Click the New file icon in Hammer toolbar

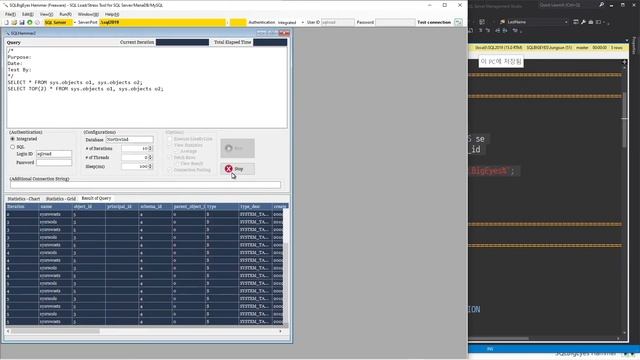7,22
